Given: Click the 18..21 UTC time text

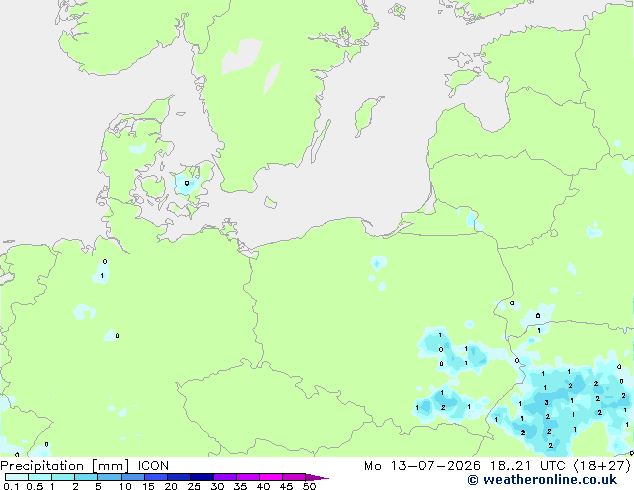Looking at the screenshot, I should click(x=527, y=466).
